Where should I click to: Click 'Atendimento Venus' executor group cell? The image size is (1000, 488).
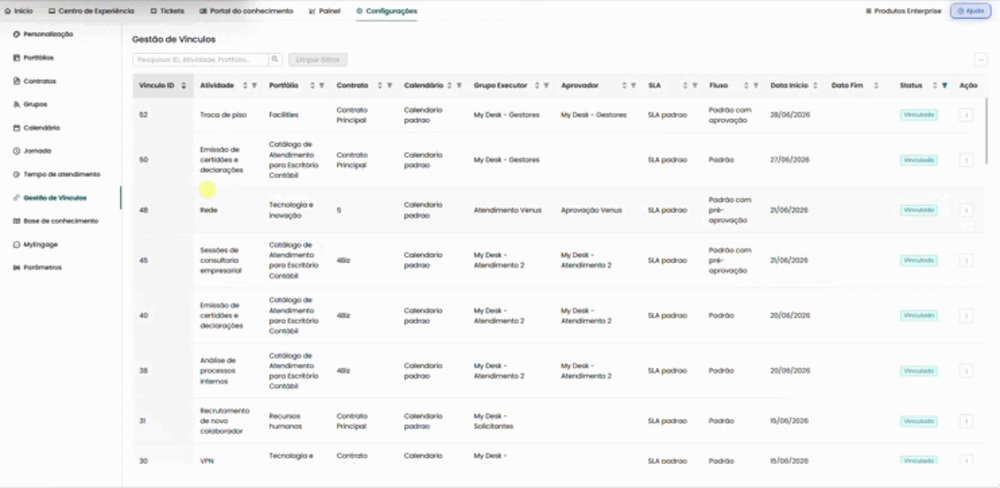coord(508,210)
